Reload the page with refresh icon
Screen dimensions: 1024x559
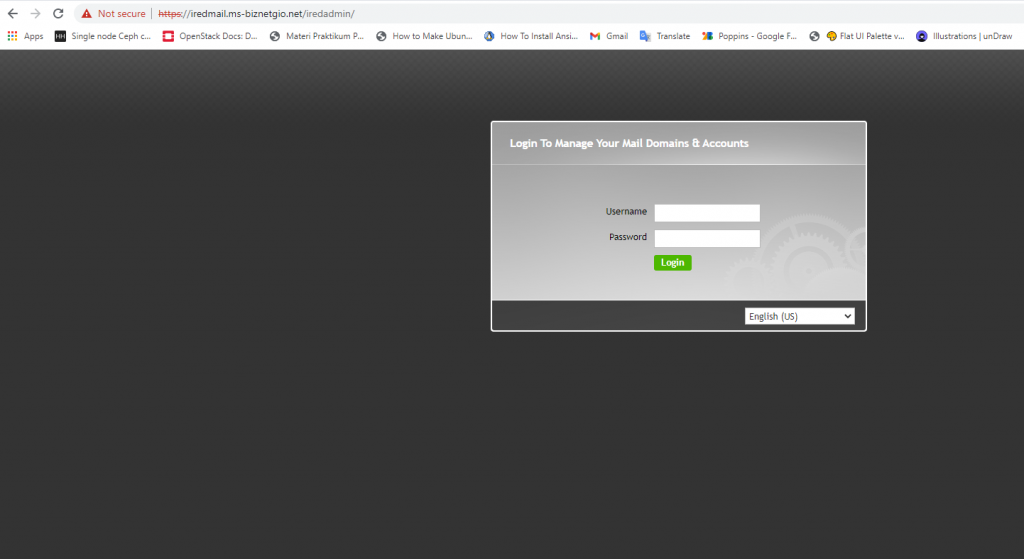pyautogui.click(x=58, y=14)
